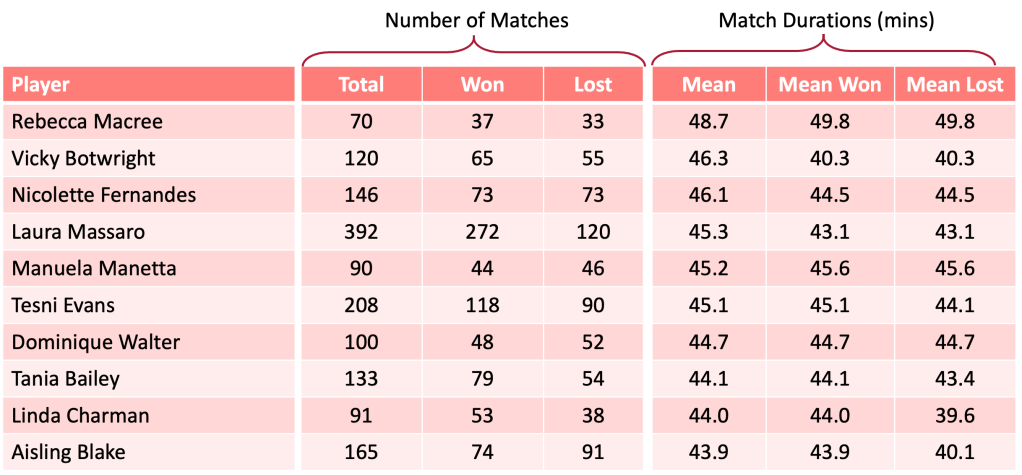
Task: Click the Match Durations (mins) group label
Action: pos(823,20)
